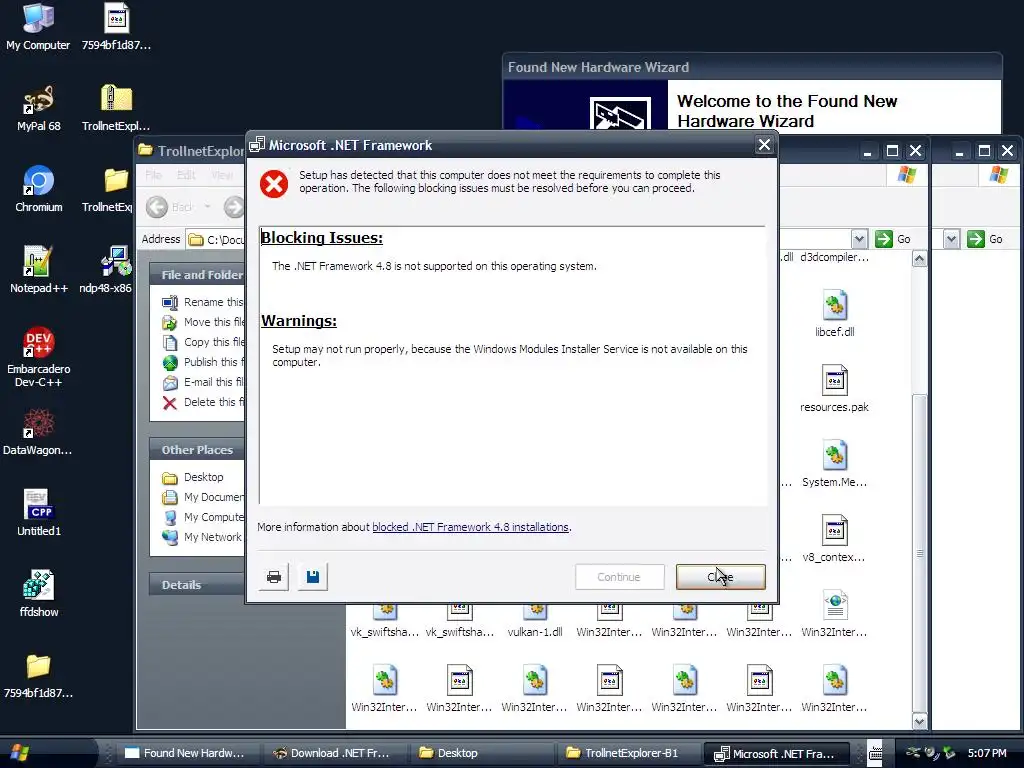
Task: Open the Edit menu in Explorer
Action: (x=186, y=175)
